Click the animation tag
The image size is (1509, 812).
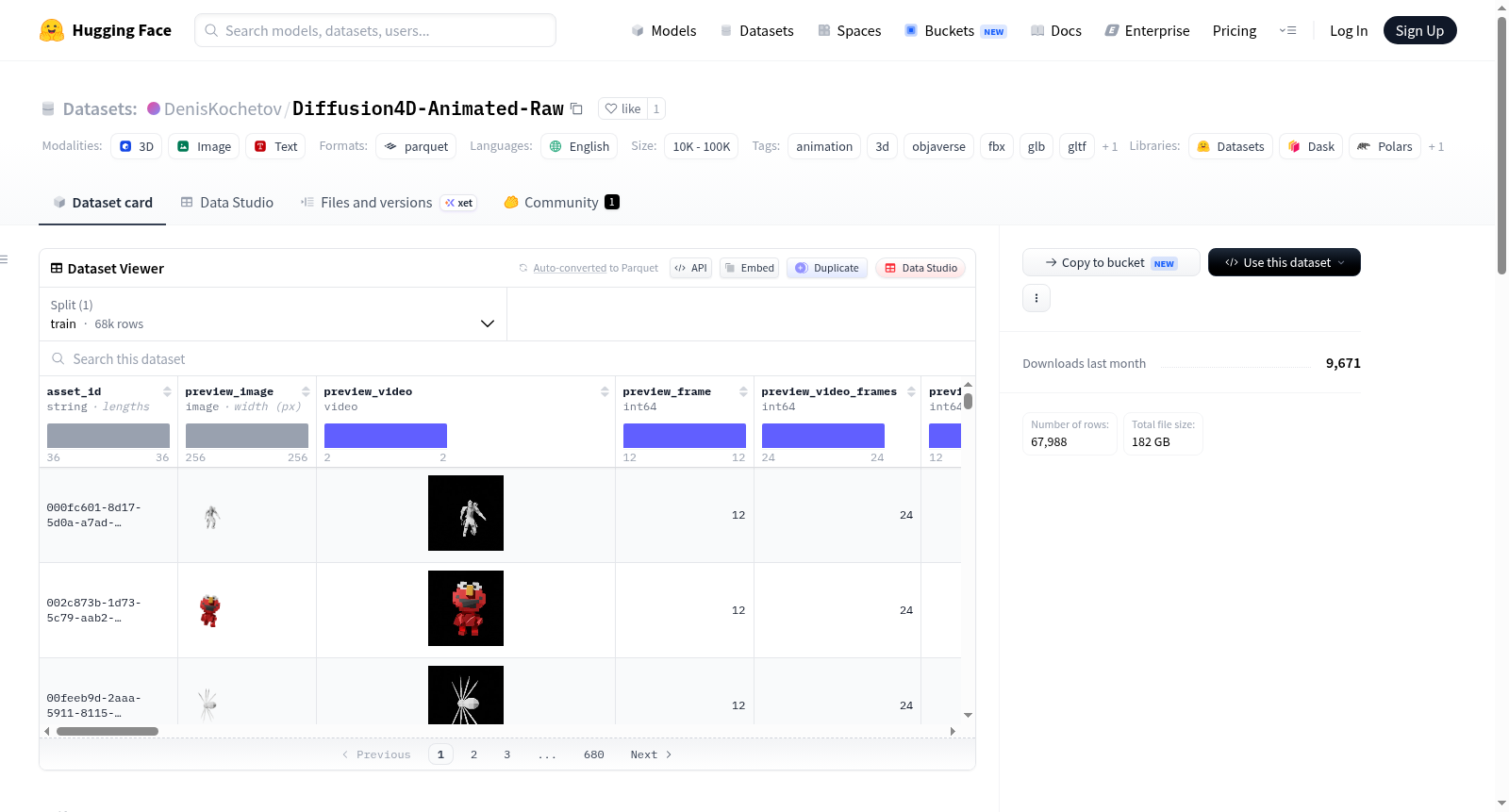(x=824, y=146)
